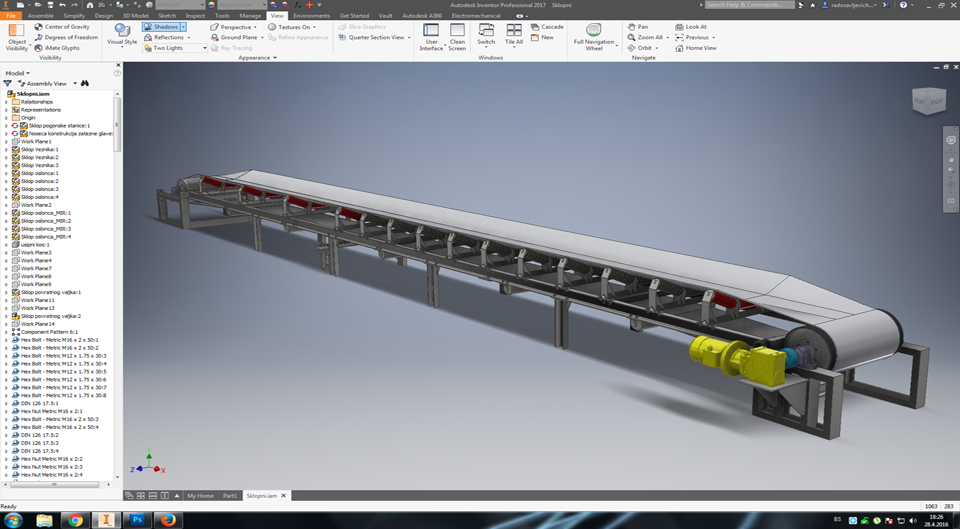Open the Part1 document tab
The height and width of the screenshot is (529, 960).
(x=230, y=495)
